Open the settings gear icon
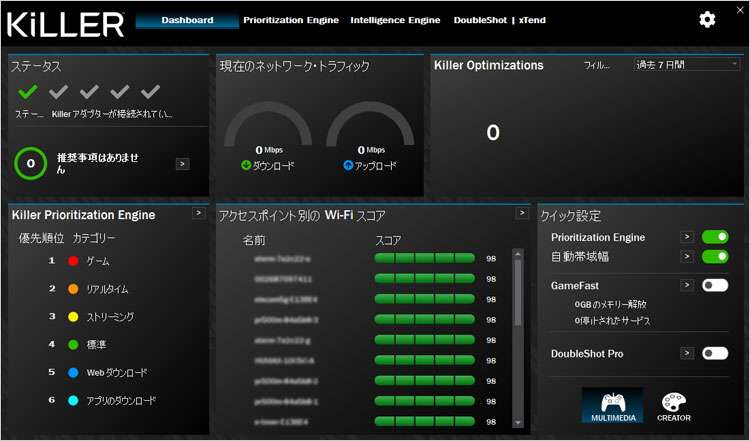Screen dimensions: 750x441 pyautogui.click(x=707, y=20)
